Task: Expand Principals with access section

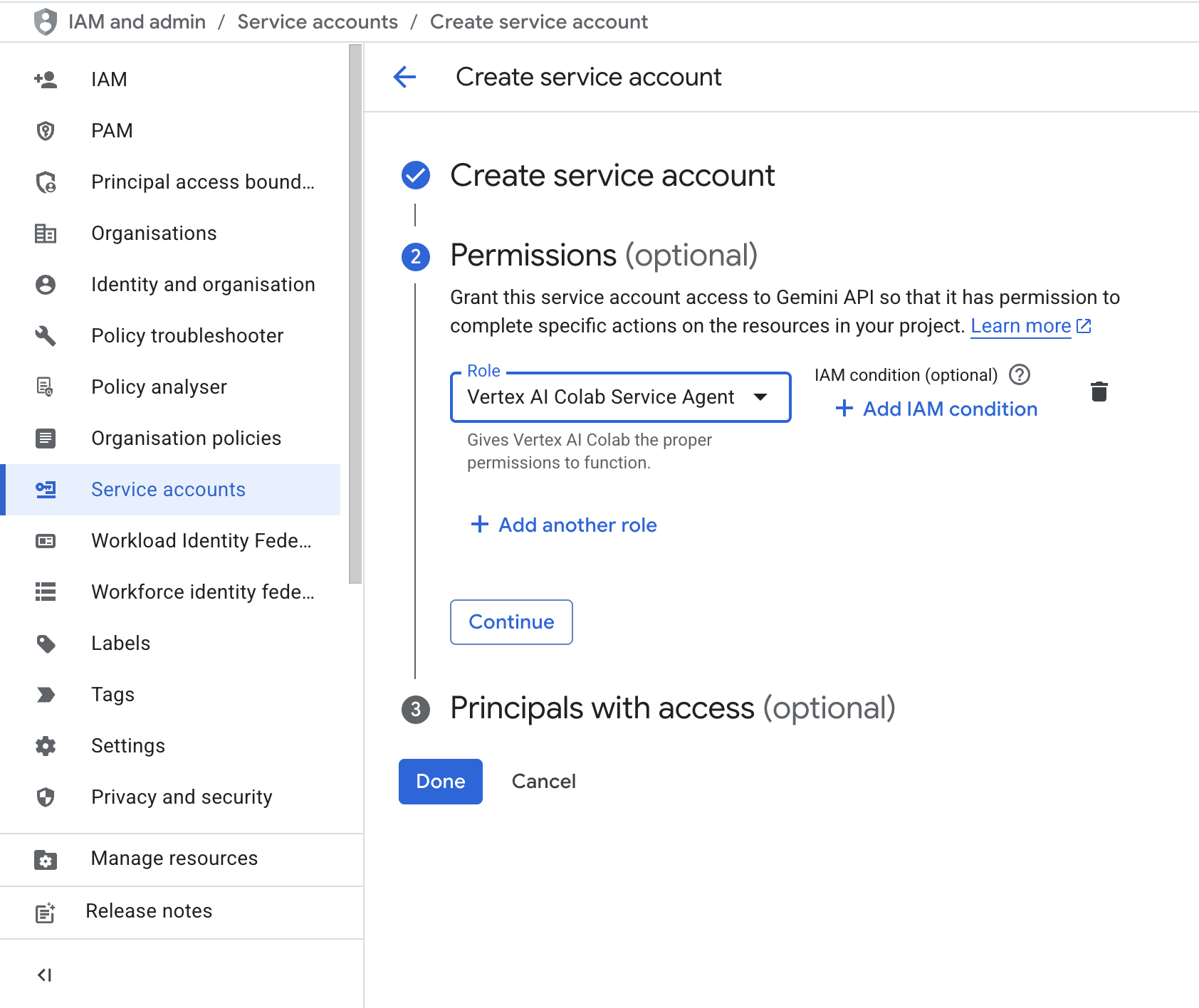Action: 673,708
